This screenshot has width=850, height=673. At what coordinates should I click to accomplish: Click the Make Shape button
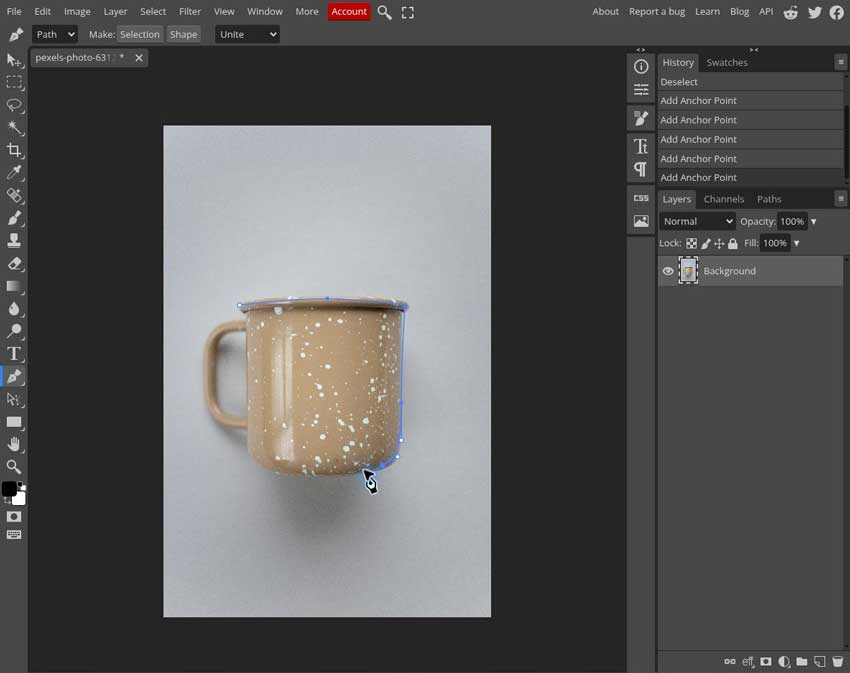[183, 34]
